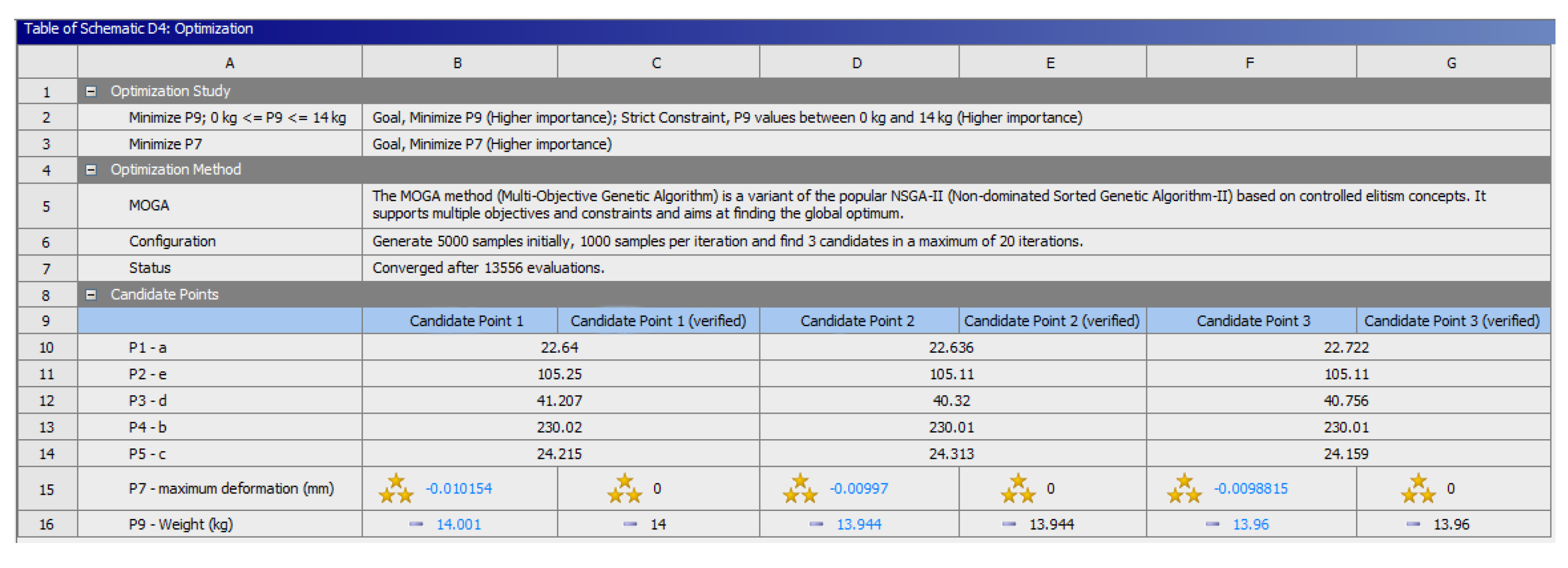The width and height of the screenshot is (1568, 568).
Task: Click dash icon beside weight 14.001
Action: 416,524
